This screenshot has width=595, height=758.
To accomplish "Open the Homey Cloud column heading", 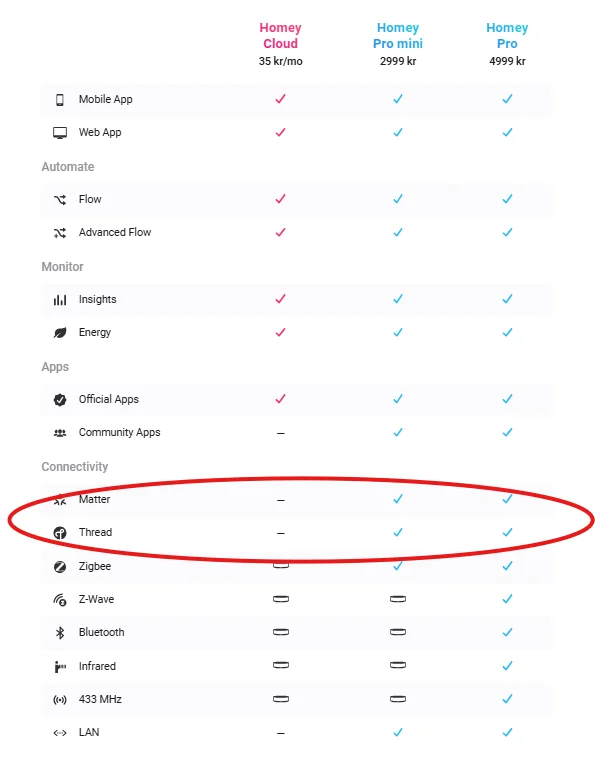I will pyautogui.click(x=280, y=36).
